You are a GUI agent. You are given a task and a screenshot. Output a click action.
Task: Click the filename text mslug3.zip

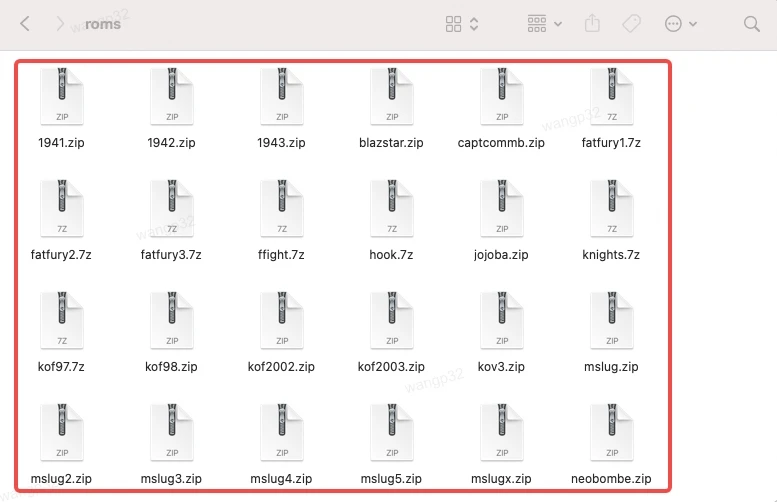point(171,479)
